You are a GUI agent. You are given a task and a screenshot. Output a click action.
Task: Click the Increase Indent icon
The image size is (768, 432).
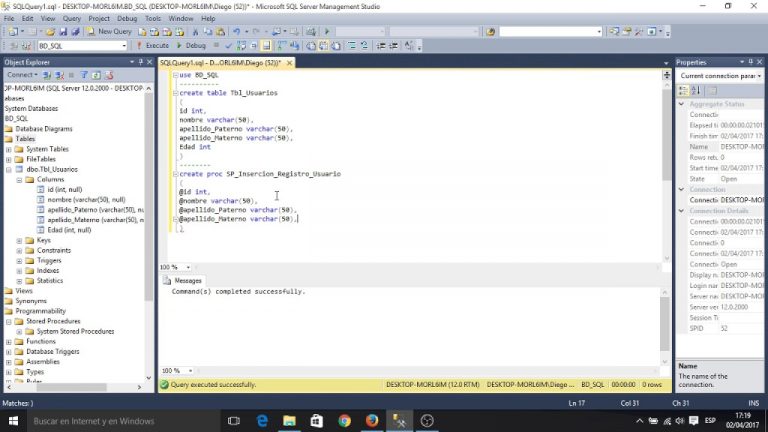(x=393, y=46)
